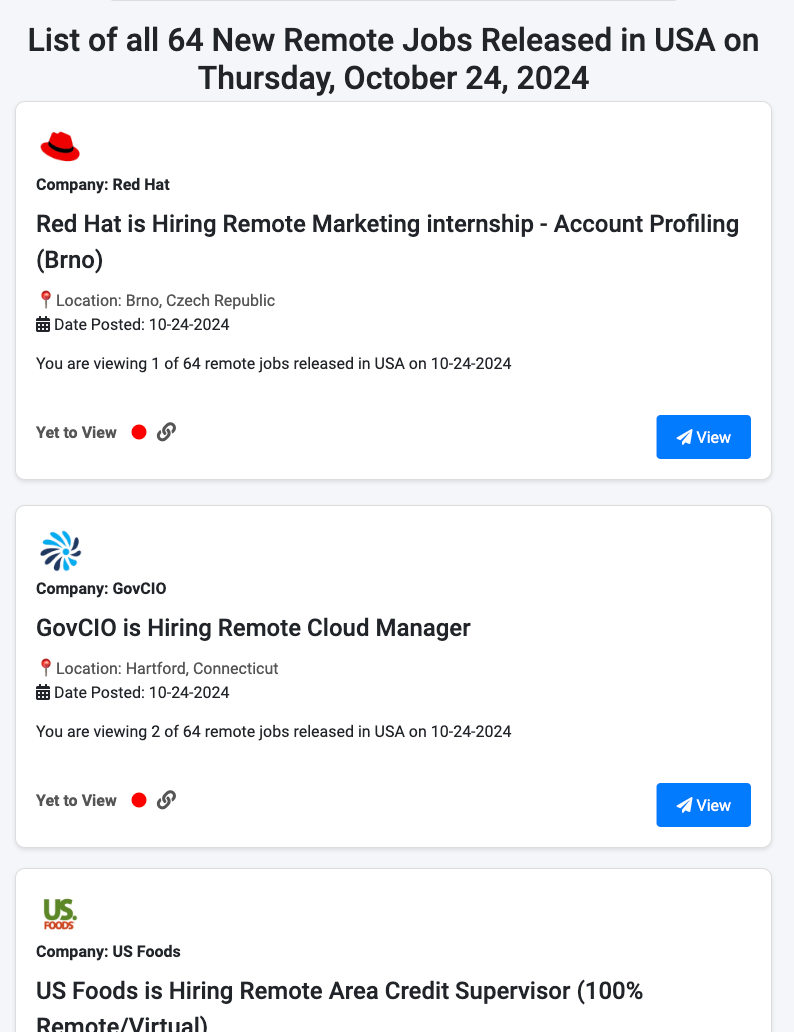Click 'Yet to View' label on the Red Hat card
Viewport: 794px width, 1032px height.
coord(76,431)
